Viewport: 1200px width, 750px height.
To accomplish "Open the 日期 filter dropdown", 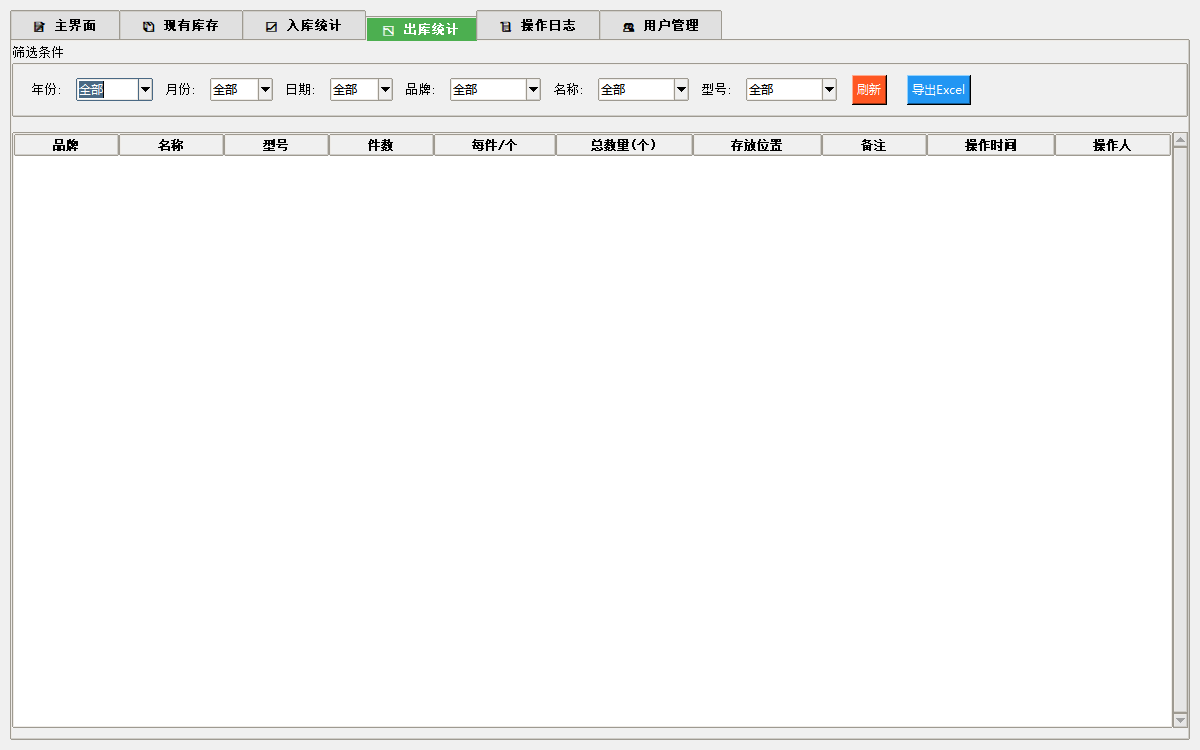I will click(x=385, y=90).
